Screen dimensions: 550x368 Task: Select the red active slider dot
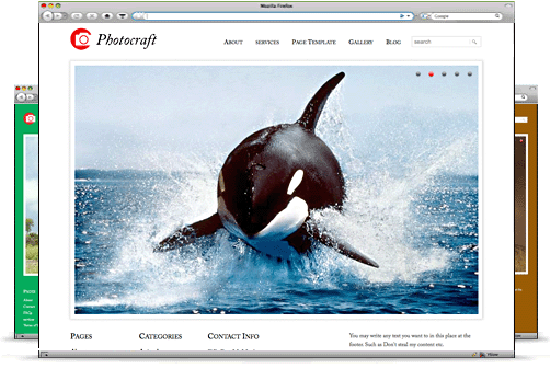431,74
